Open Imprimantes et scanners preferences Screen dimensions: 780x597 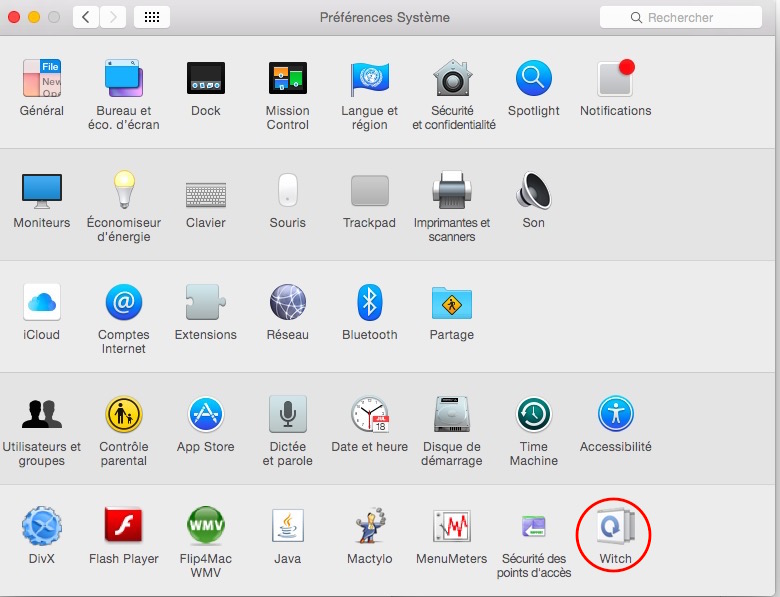(451, 190)
